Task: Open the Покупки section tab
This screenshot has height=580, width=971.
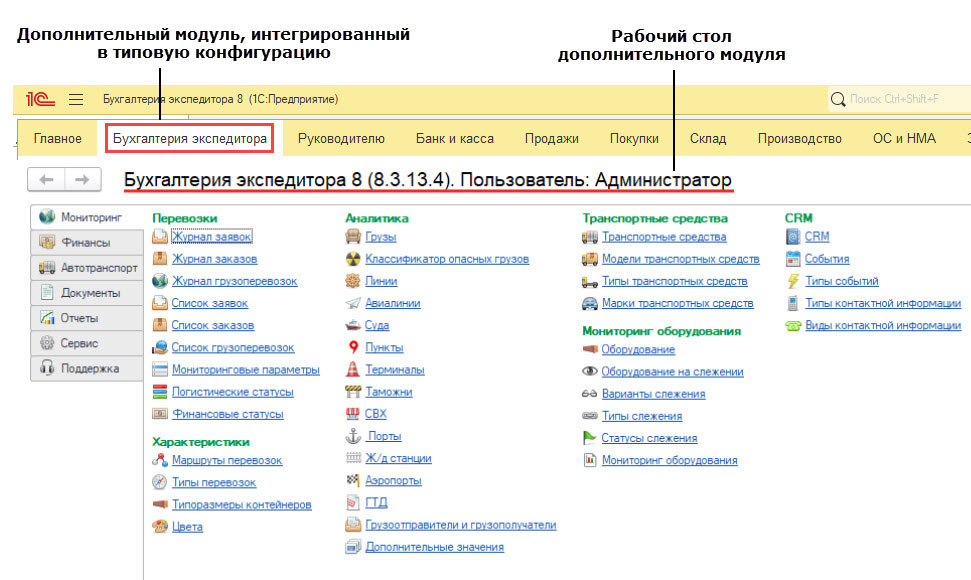Action: click(x=634, y=139)
